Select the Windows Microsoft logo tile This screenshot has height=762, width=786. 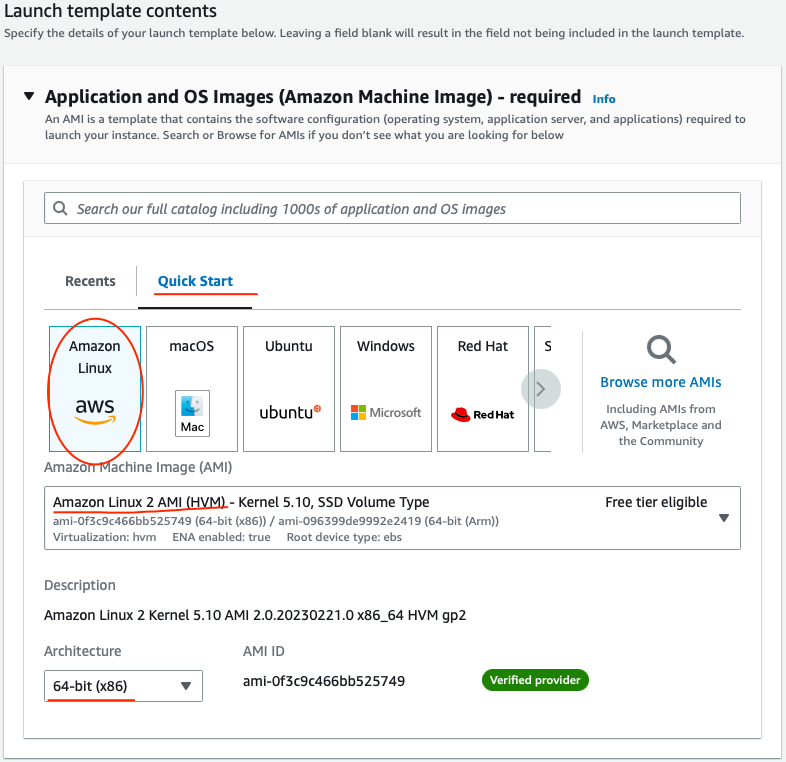click(x=385, y=389)
